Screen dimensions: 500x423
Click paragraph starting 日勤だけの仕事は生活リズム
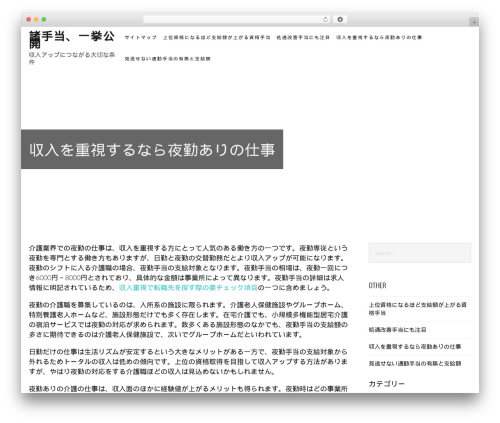tap(188, 362)
